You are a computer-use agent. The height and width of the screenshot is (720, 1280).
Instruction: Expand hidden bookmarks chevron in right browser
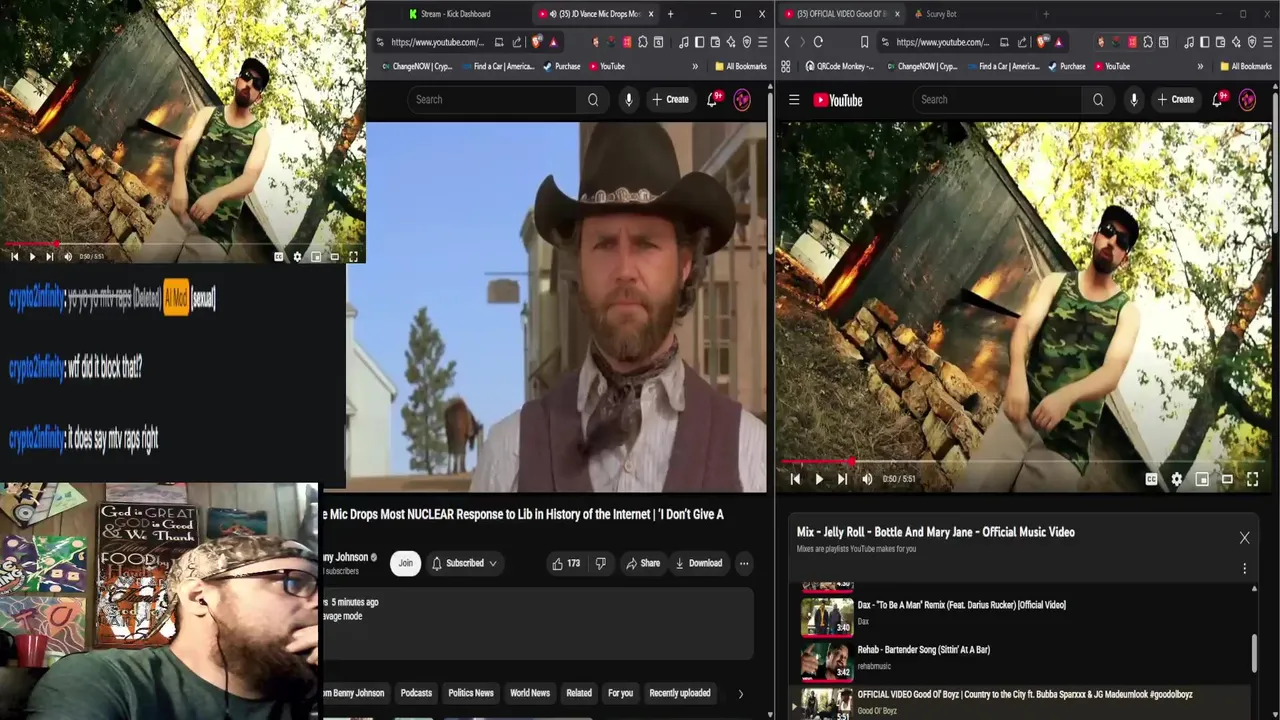[x=1200, y=67]
